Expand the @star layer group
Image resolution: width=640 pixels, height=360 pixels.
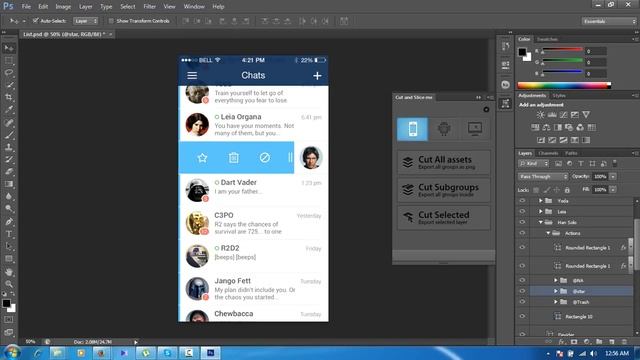click(x=556, y=291)
